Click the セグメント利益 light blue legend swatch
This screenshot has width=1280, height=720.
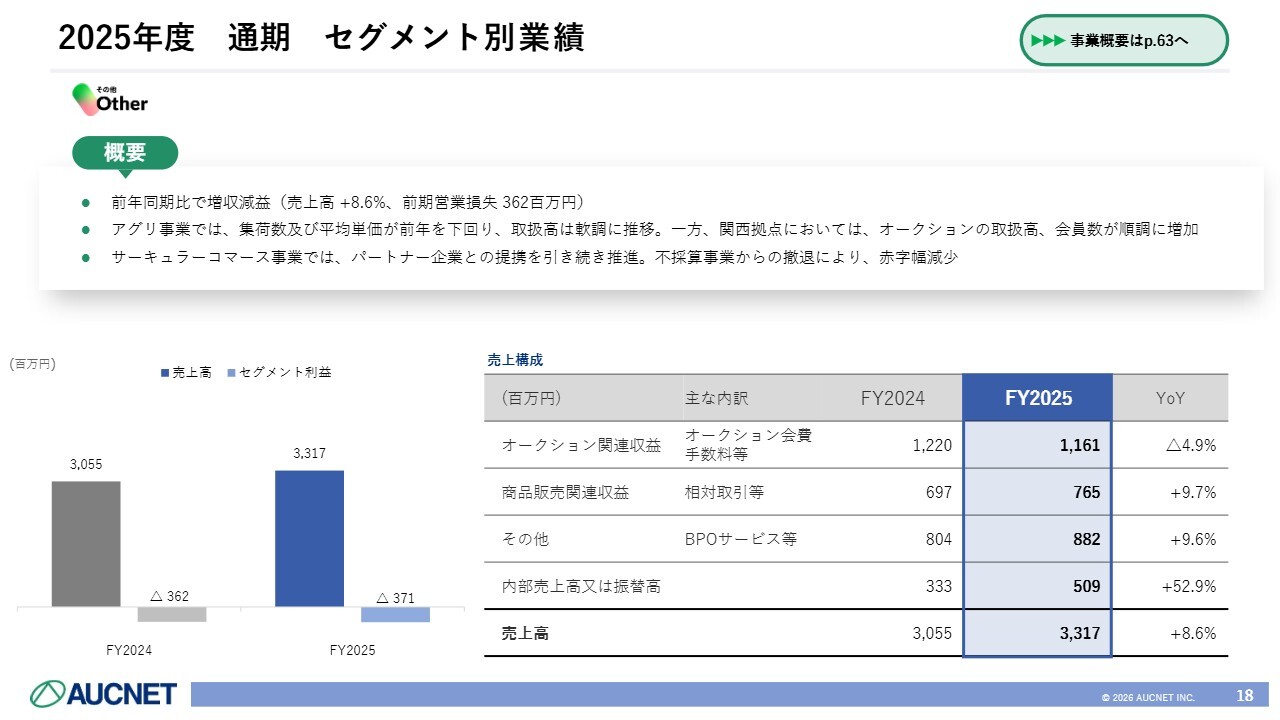(232, 372)
